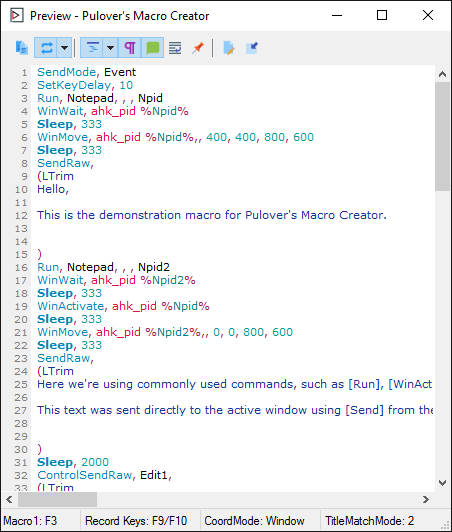The image size is (452, 532).
Task: Toggle the purple paragraph symbol button
Action: coord(130,48)
